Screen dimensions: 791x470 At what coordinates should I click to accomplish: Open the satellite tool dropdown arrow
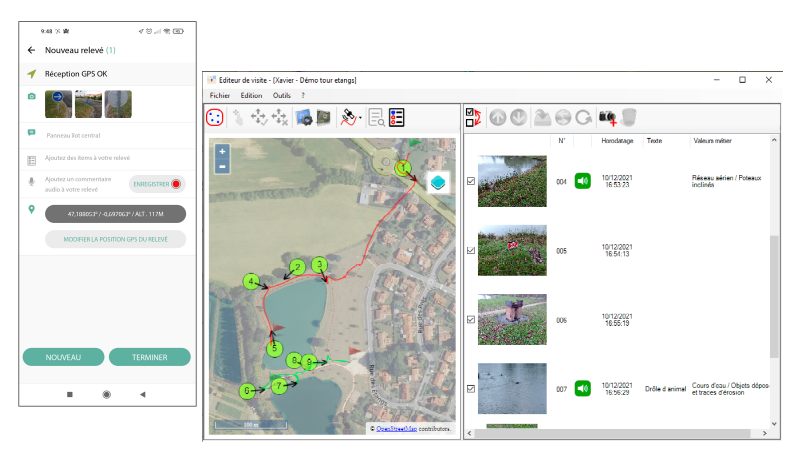360,118
